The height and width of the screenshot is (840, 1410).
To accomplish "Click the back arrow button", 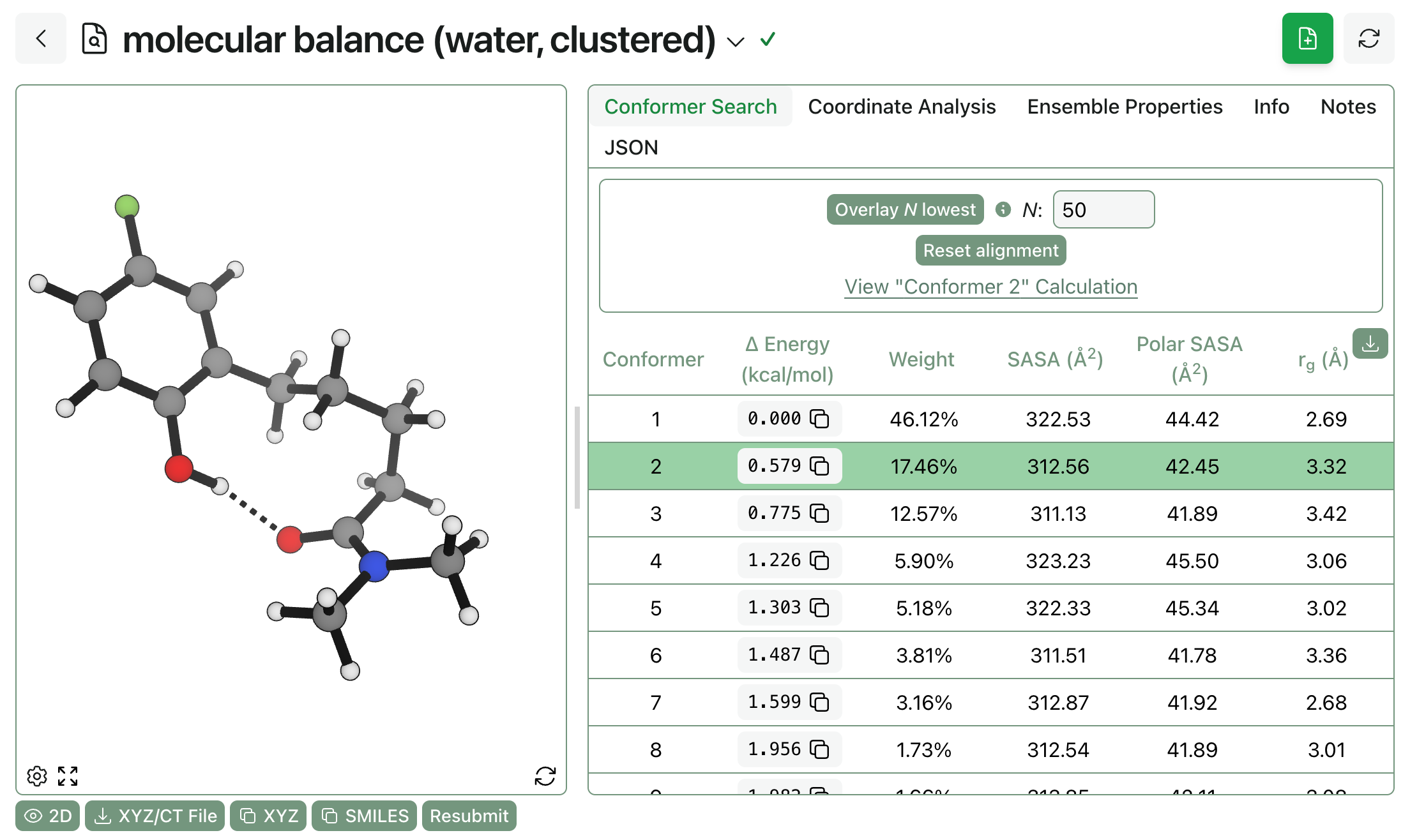I will point(41,39).
